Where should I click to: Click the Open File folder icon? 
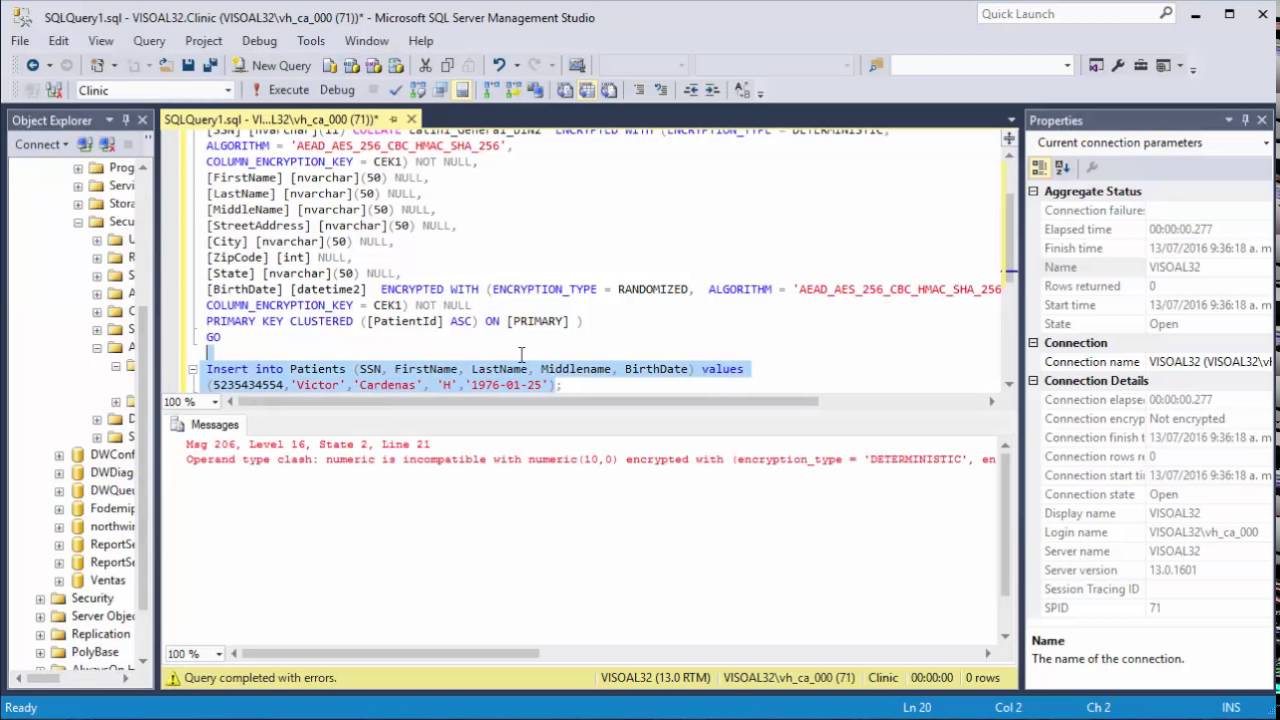(166, 65)
